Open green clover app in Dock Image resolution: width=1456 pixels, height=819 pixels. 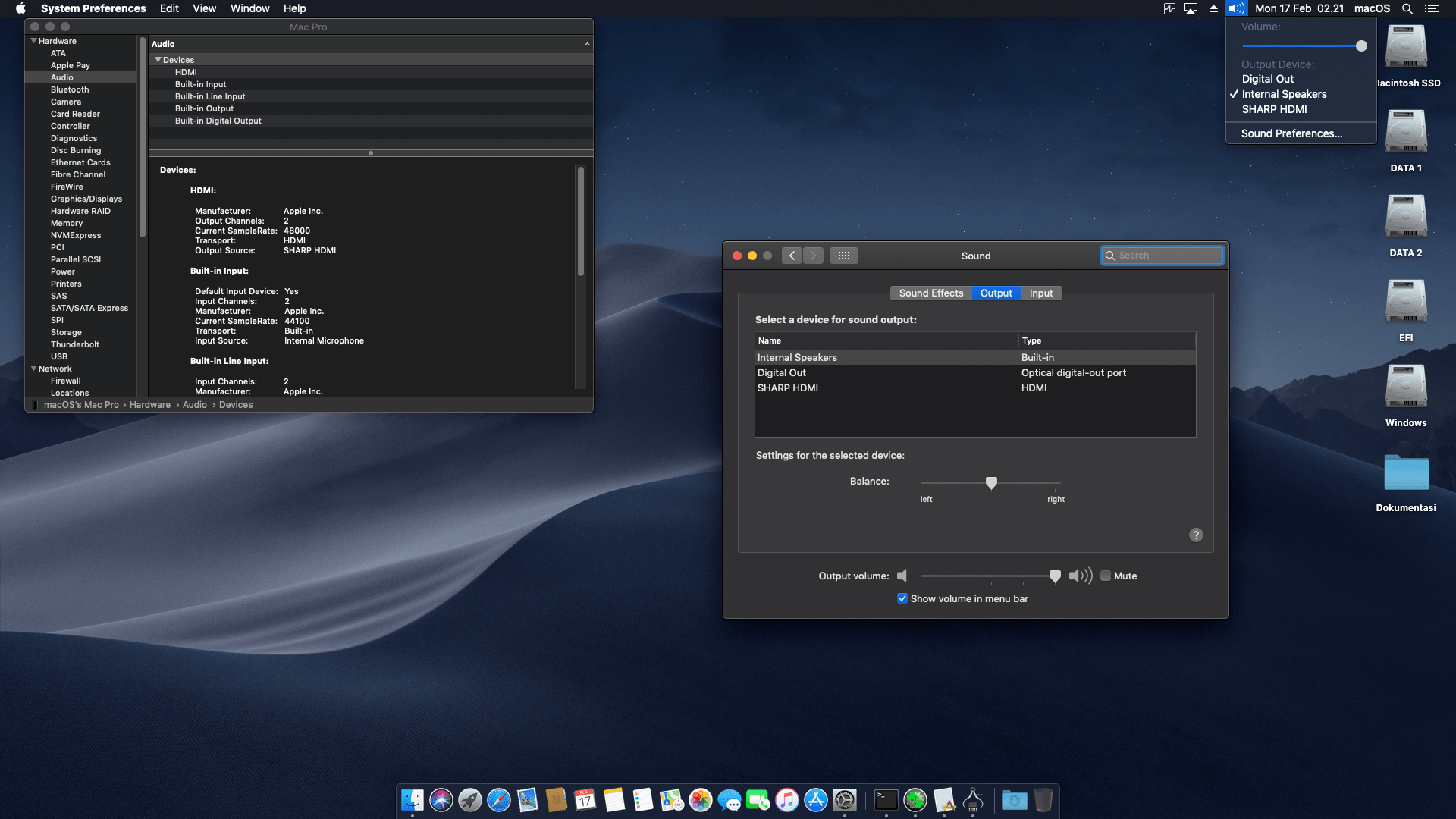tap(915, 800)
